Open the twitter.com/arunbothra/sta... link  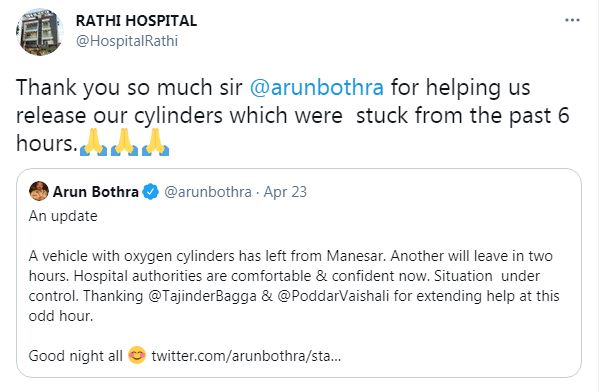click(246, 356)
